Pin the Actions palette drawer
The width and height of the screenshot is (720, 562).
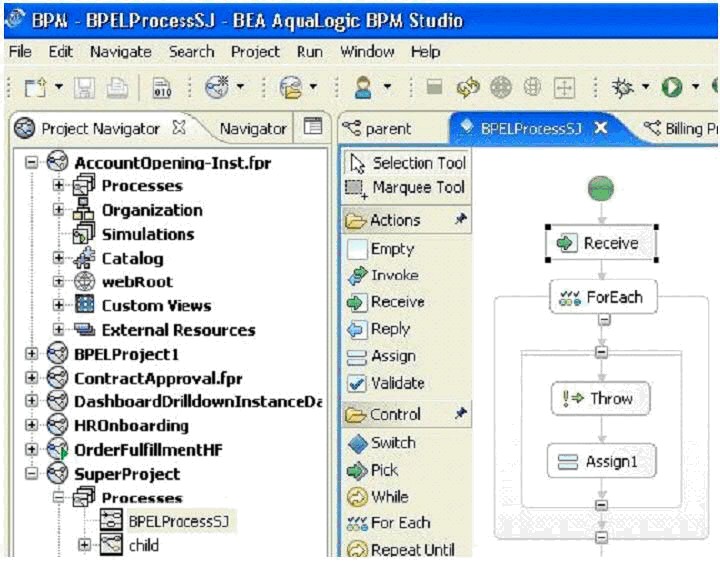tap(461, 219)
